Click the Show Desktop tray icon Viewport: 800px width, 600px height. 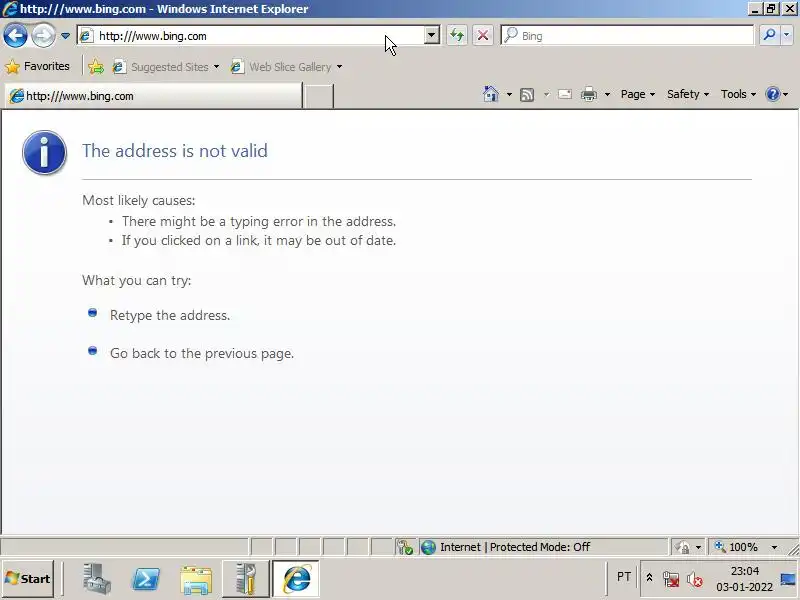pyautogui.click(x=789, y=579)
